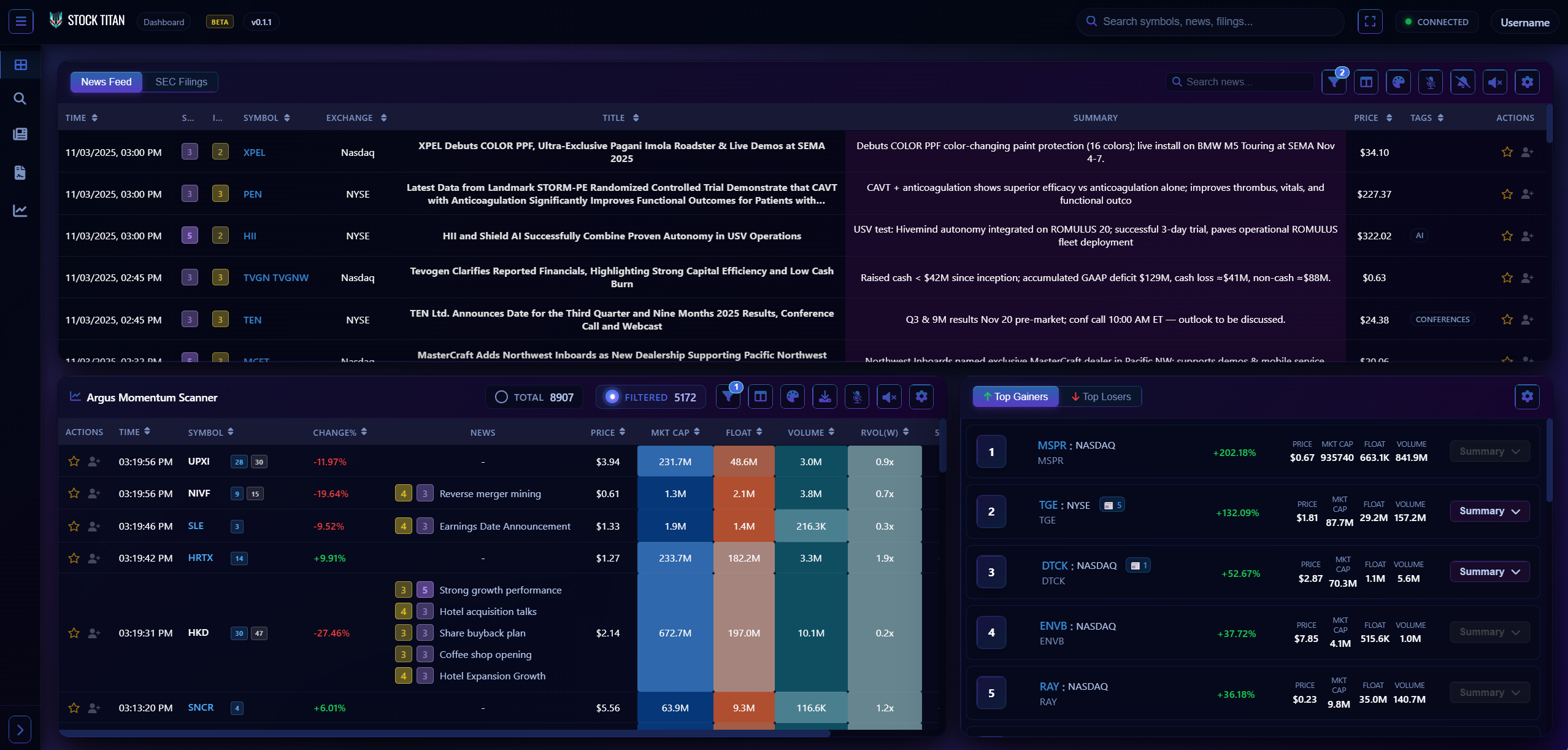Expand the collapsed sidebar with the arrow chevron
Image resolution: width=1568 pixels, height=750 pixels.
point(20,729)
